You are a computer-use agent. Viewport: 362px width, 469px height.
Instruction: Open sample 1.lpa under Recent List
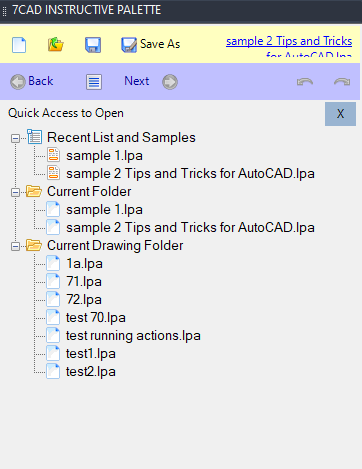click(104, 156)
